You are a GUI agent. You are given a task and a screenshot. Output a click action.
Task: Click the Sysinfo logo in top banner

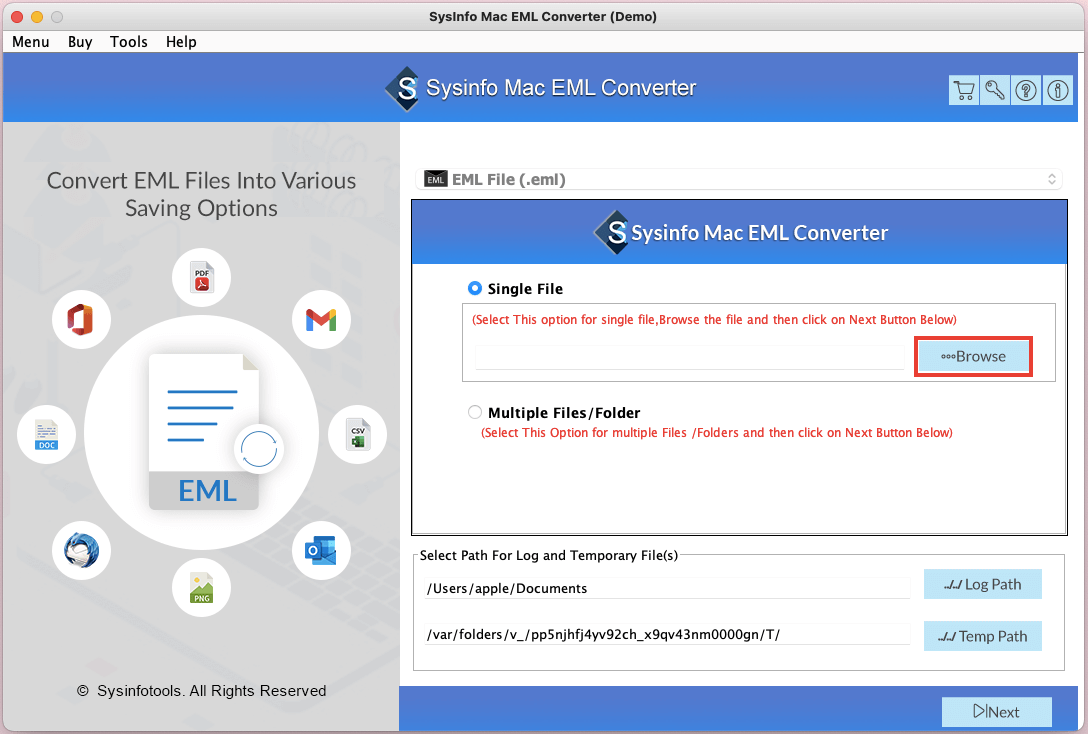click(403, 89)
